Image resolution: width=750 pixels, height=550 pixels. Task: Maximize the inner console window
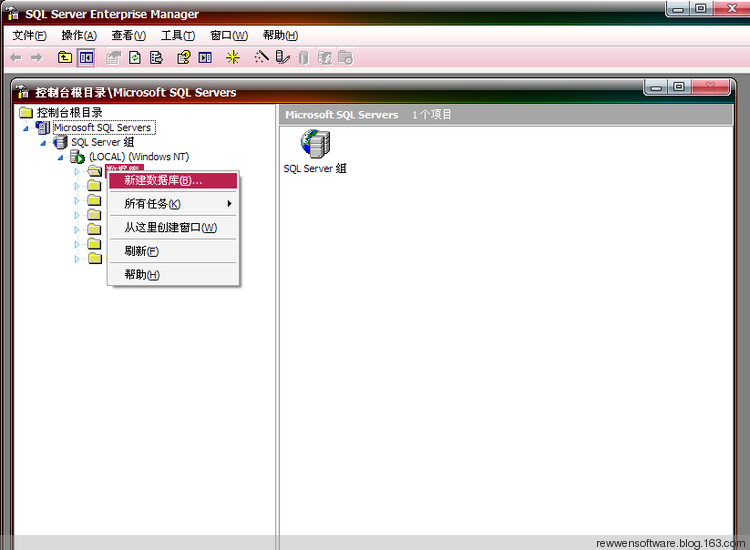[x=679, y=87]
